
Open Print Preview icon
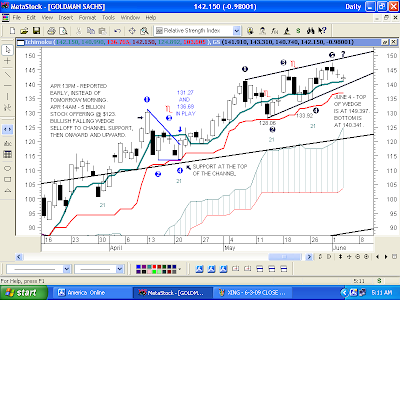tap(63, 31)
